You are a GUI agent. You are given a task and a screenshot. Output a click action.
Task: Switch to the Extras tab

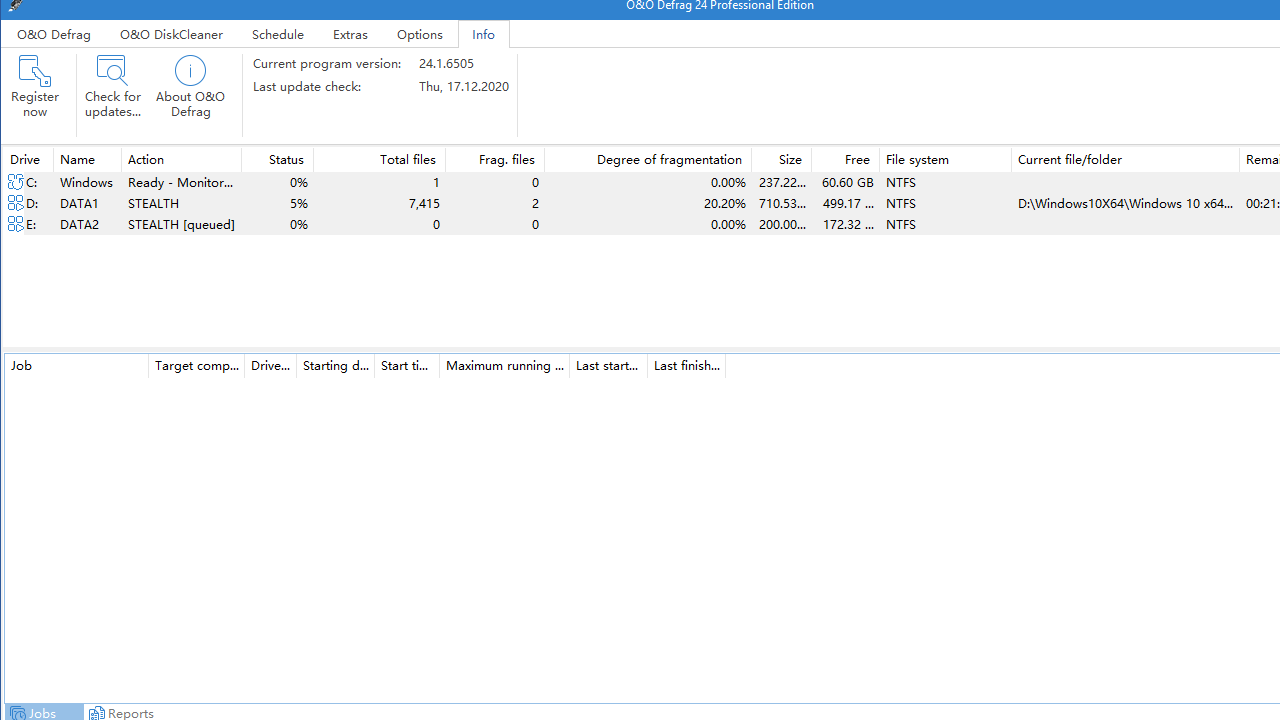[350, 34]
